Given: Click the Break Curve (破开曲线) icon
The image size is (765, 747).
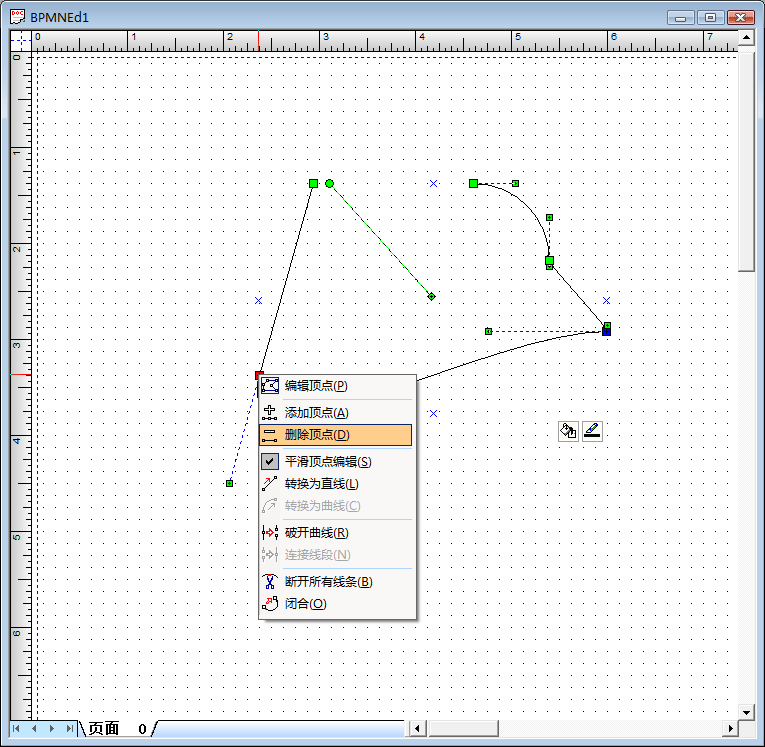Looking at the screenshot, I should click(269, 533).
